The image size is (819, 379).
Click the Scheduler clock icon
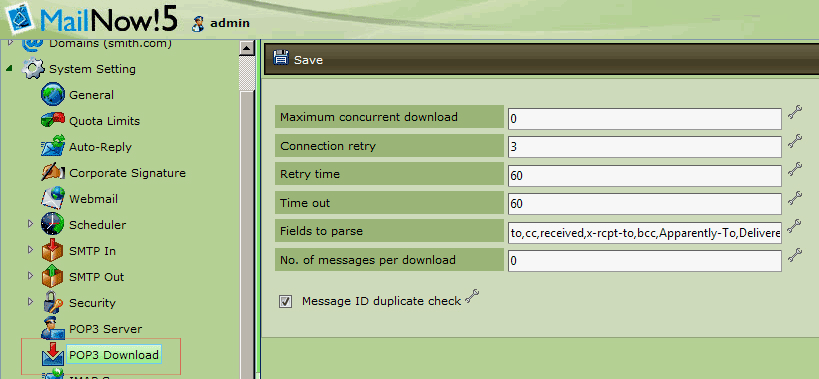pyautogui.click(x=53, y=224)
